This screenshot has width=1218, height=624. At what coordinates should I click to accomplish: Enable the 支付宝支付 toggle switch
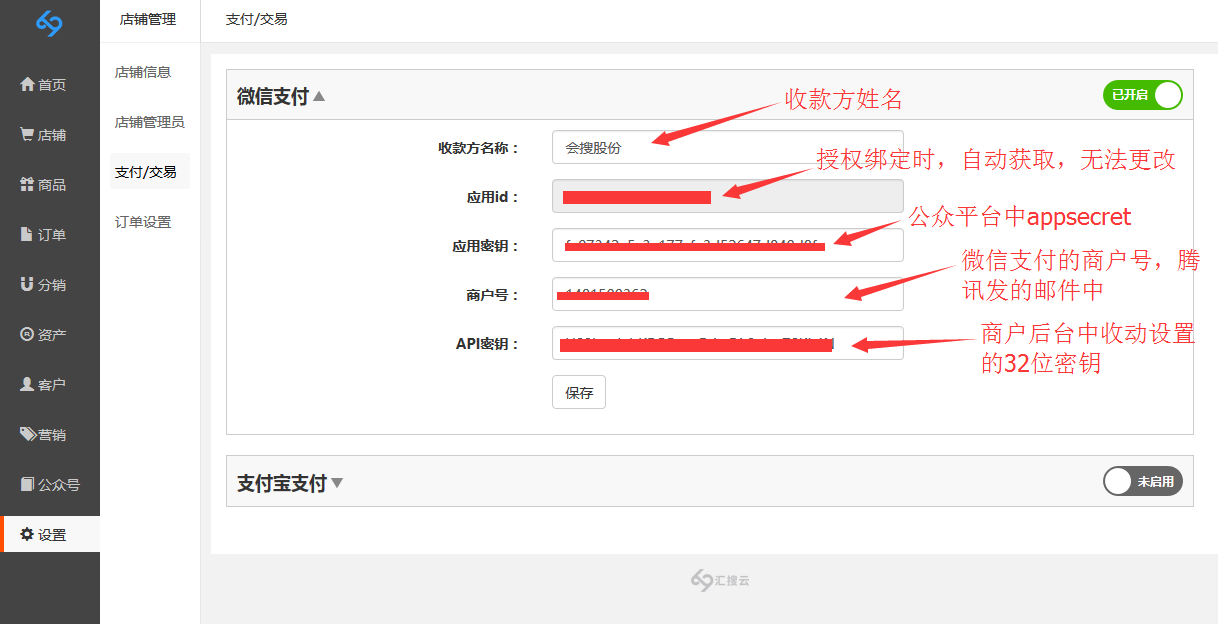point(1142,481)
